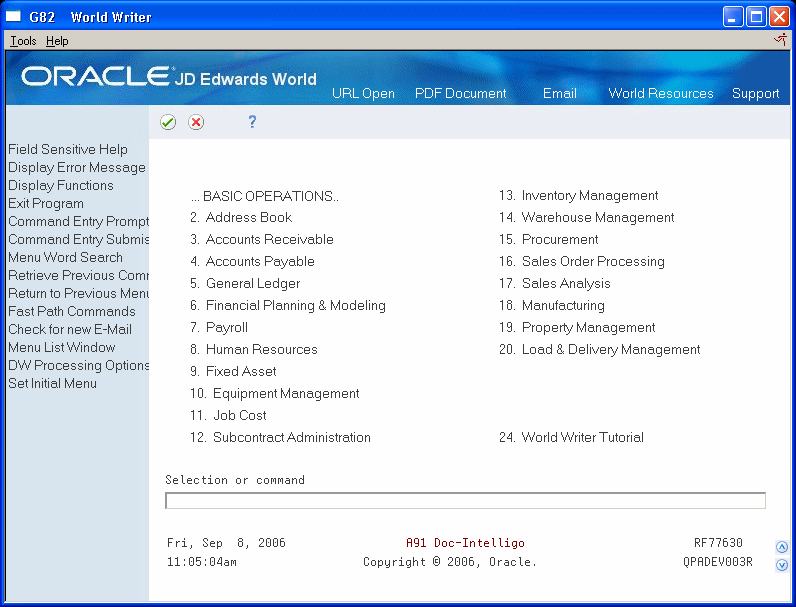Open World Resources in the header

click(661, 93)
